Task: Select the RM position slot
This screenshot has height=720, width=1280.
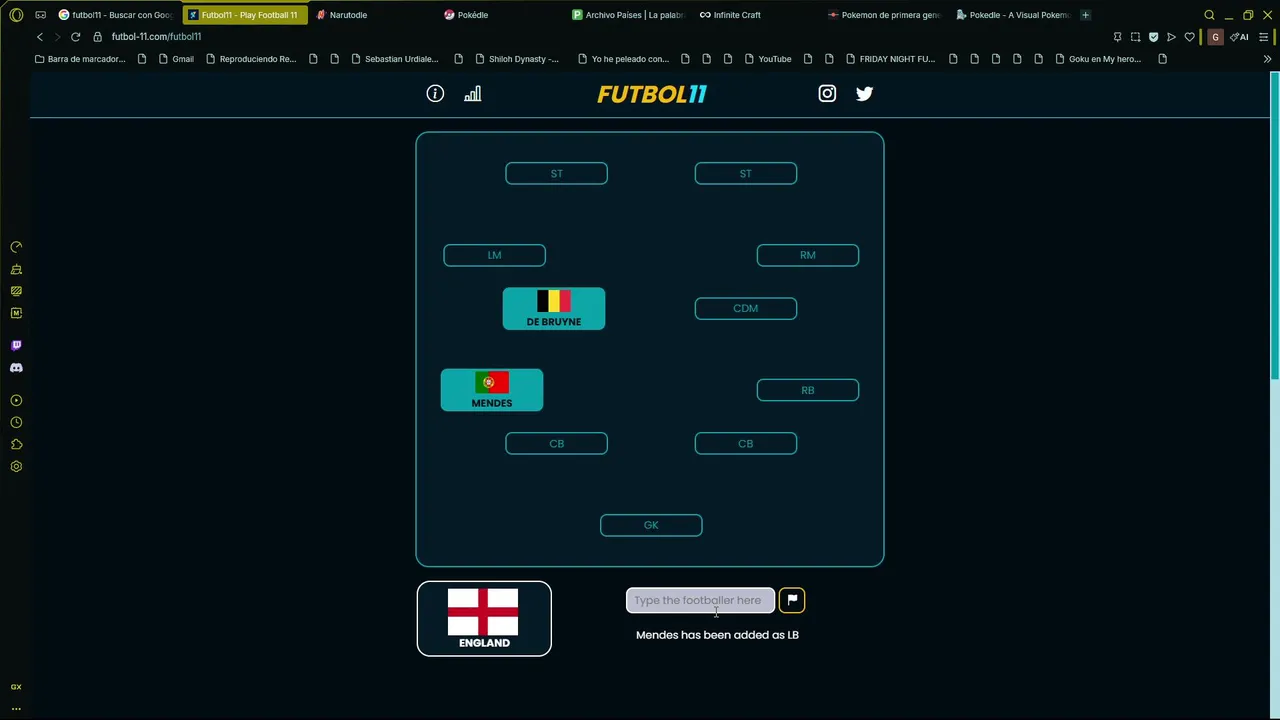Action: click(807, 255)
